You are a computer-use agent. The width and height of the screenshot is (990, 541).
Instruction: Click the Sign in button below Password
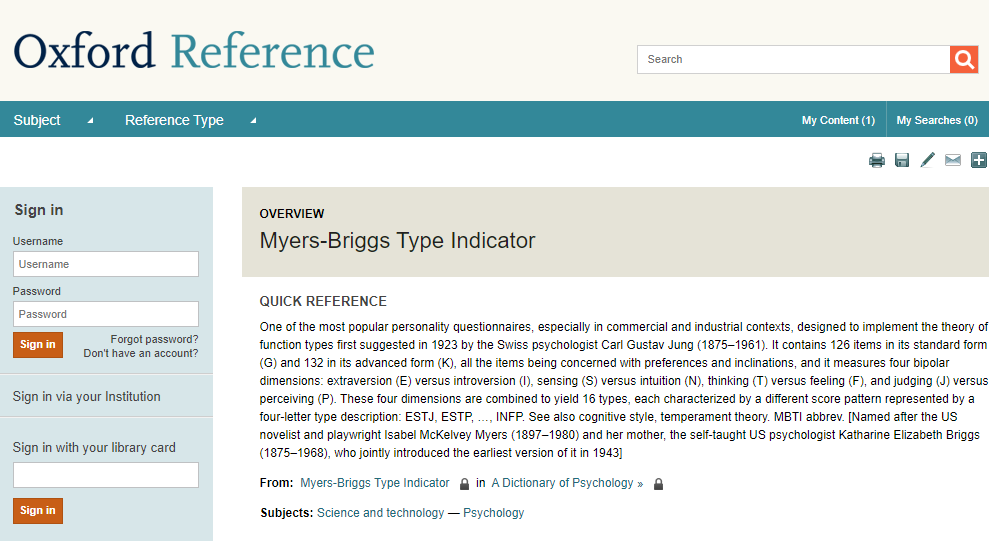tap(38, 345)
